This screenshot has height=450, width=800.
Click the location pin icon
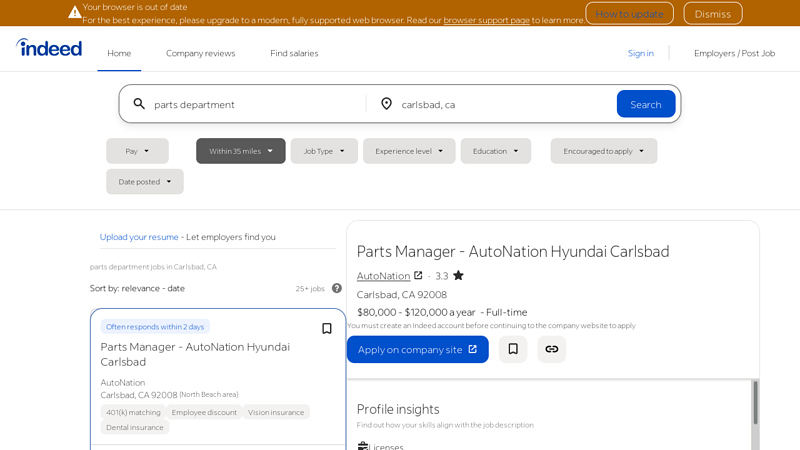pos(386,104)
